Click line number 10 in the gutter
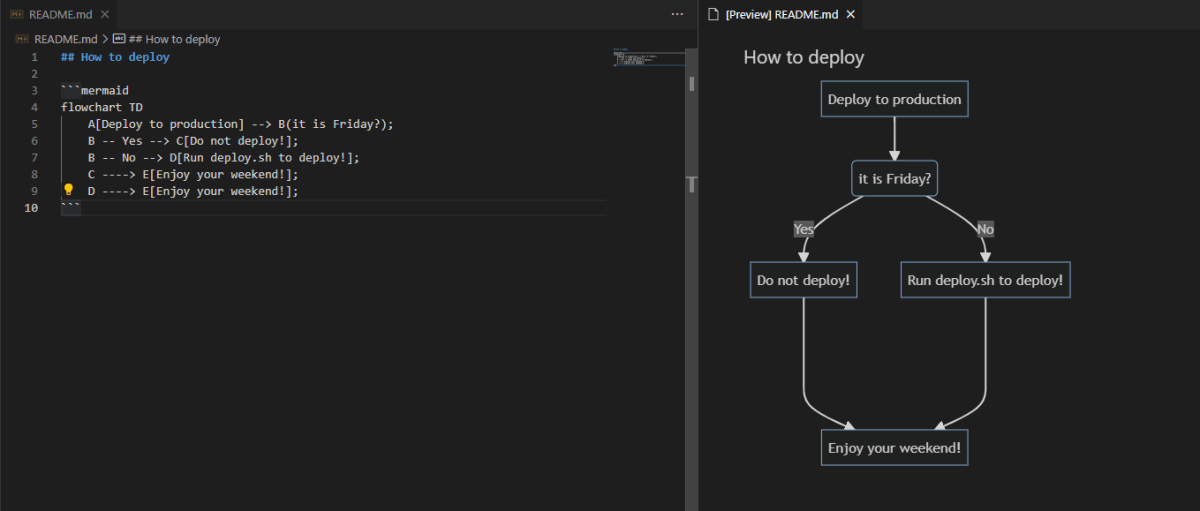1200x511 pixels. pos(31,208)
